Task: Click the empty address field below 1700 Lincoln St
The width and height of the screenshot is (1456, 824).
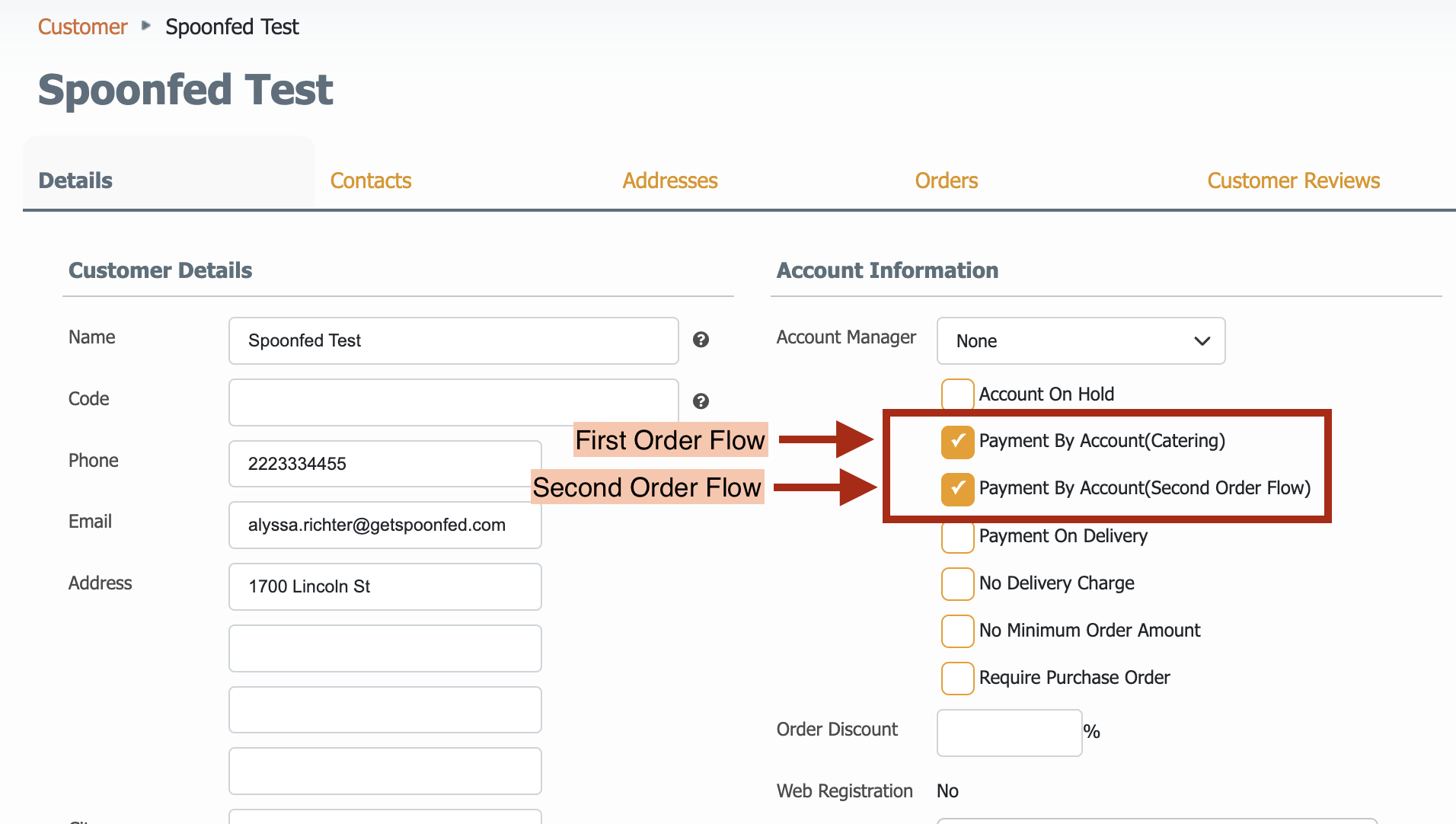Action: pos(385,648)
